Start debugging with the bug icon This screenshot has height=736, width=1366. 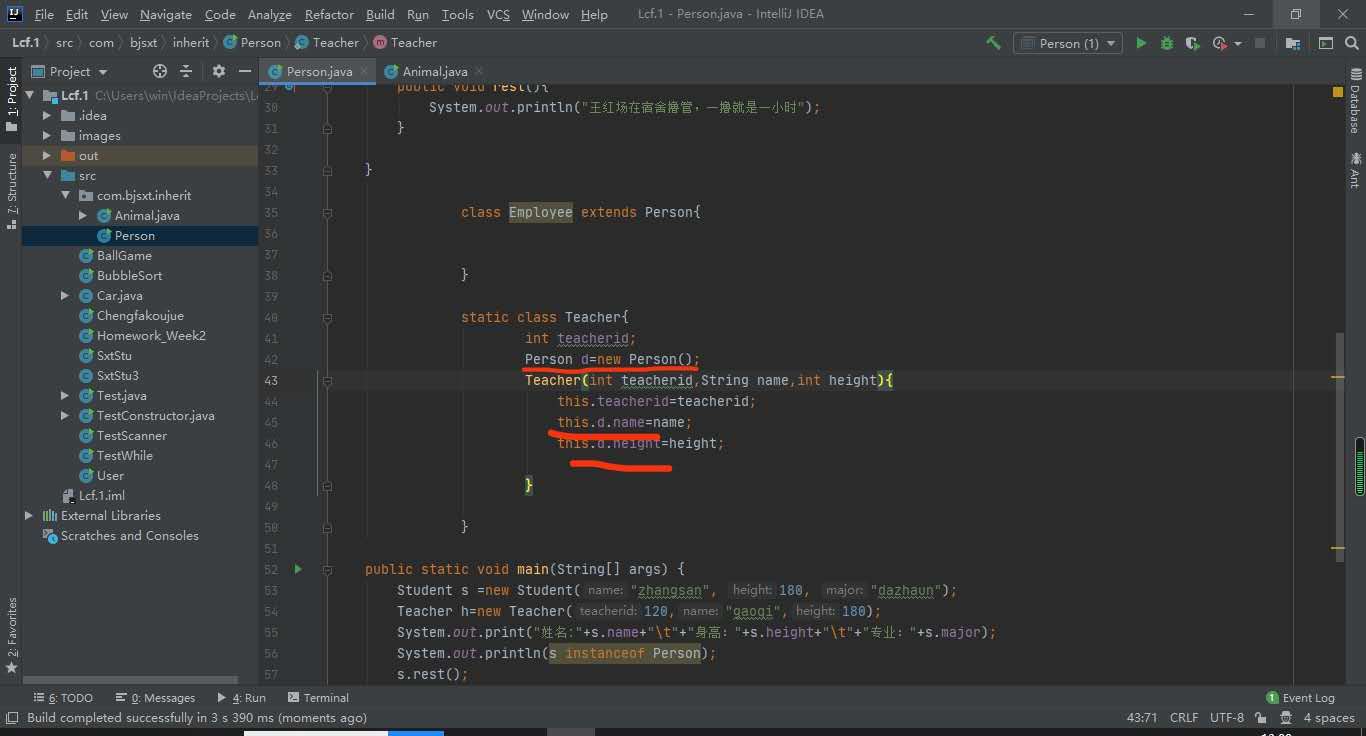click(1167, 43)
